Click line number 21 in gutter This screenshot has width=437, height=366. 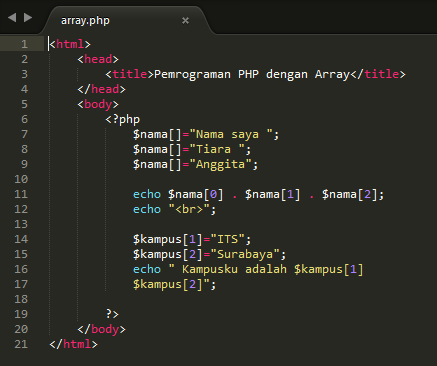[21, 344]
